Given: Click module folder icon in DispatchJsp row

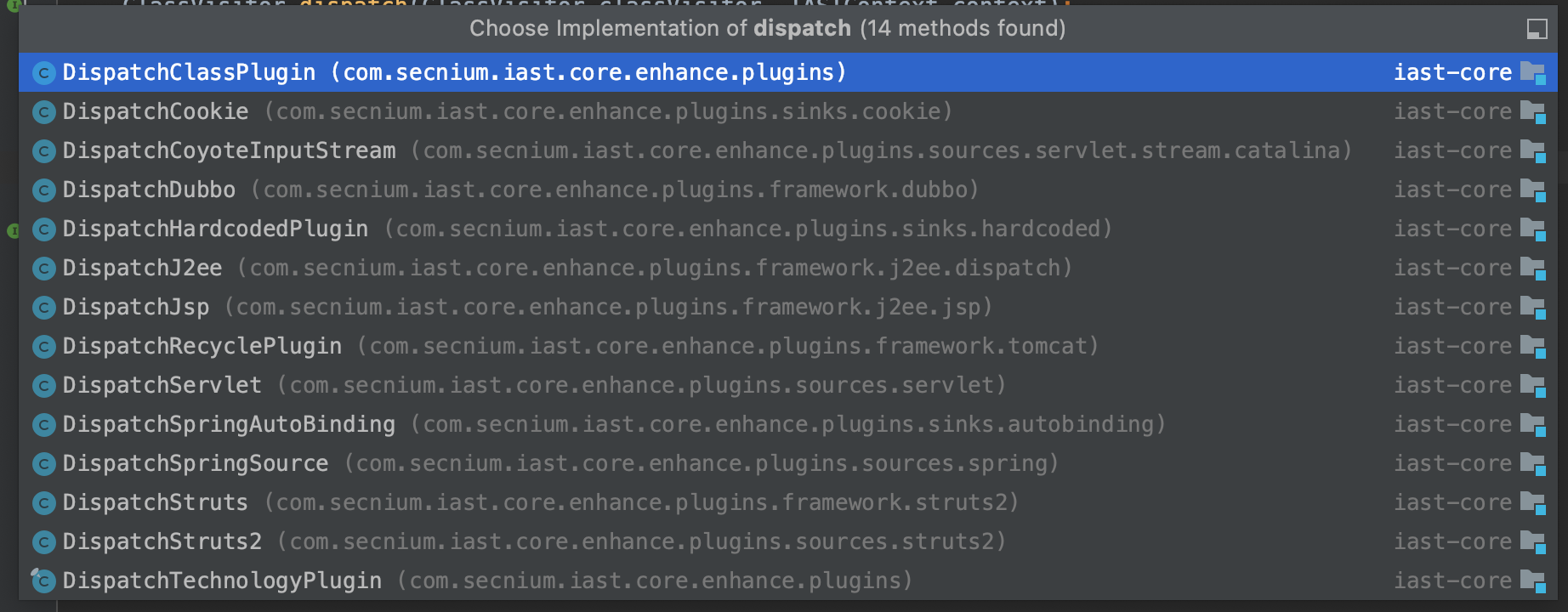Looking at the screenshot, I should pyautogui.click(x=1533, y=308).
